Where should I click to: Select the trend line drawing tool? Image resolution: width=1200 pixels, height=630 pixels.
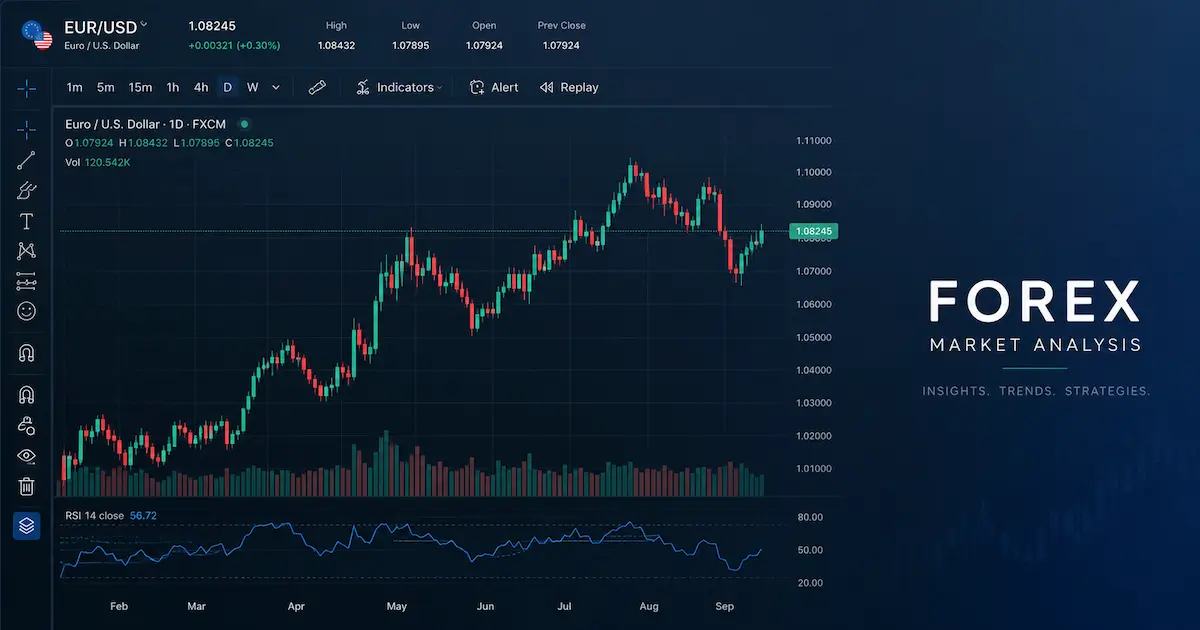[27, 160]
